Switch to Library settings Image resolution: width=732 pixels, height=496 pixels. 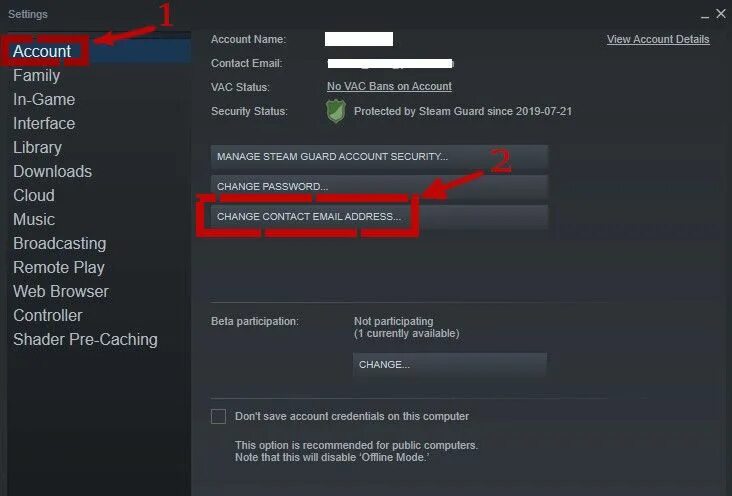pyautogui.click(x=37, y=148)
